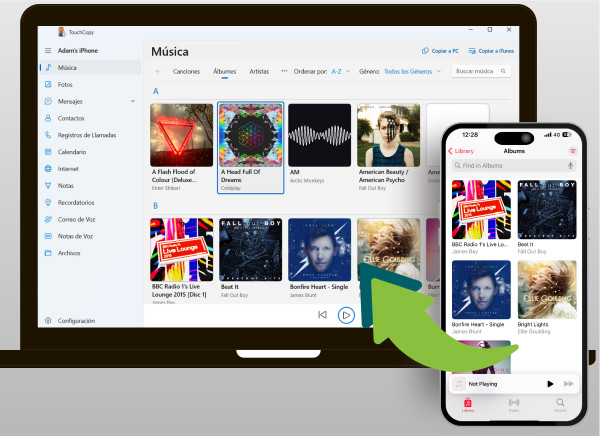Click the Archivos folder icon
The width and height of the screenshot is (600, 436).
(48, 253)
